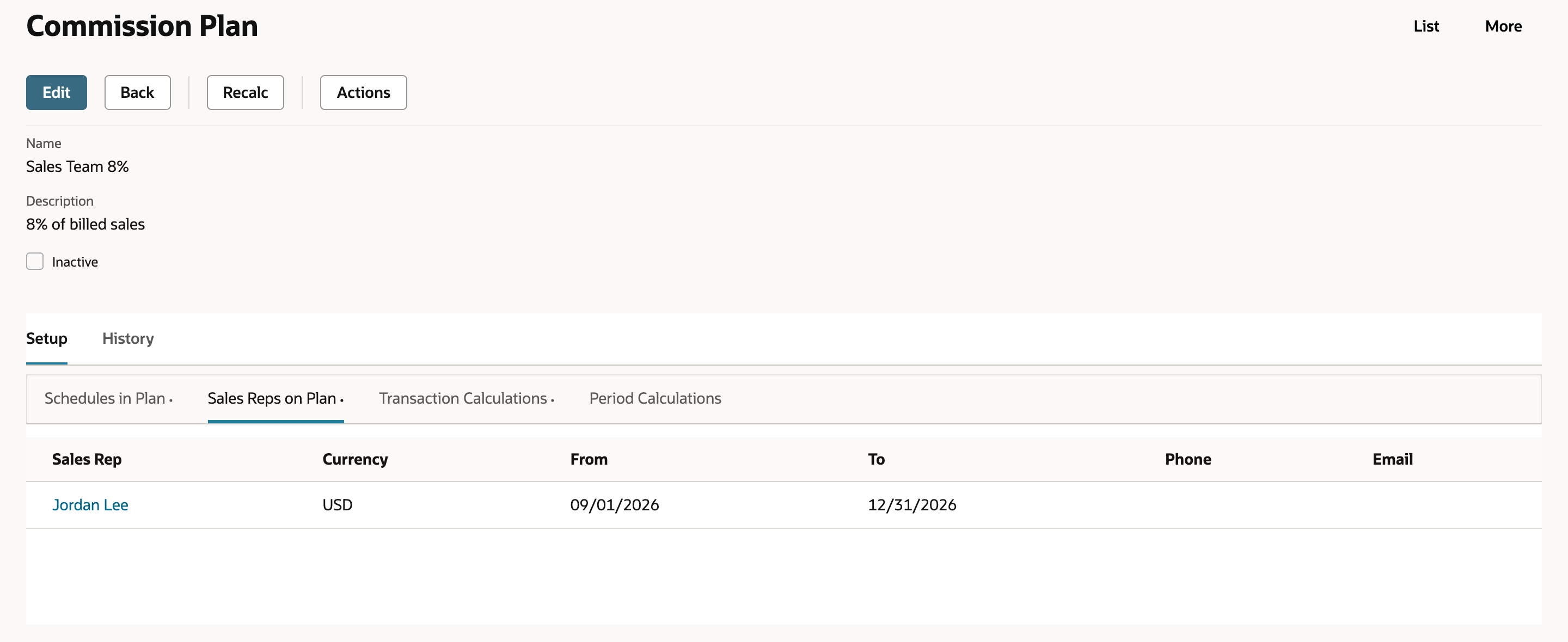Go back with the Back button
The image size is (1568, 642).
pyautogui.click(x=137, y=92)
